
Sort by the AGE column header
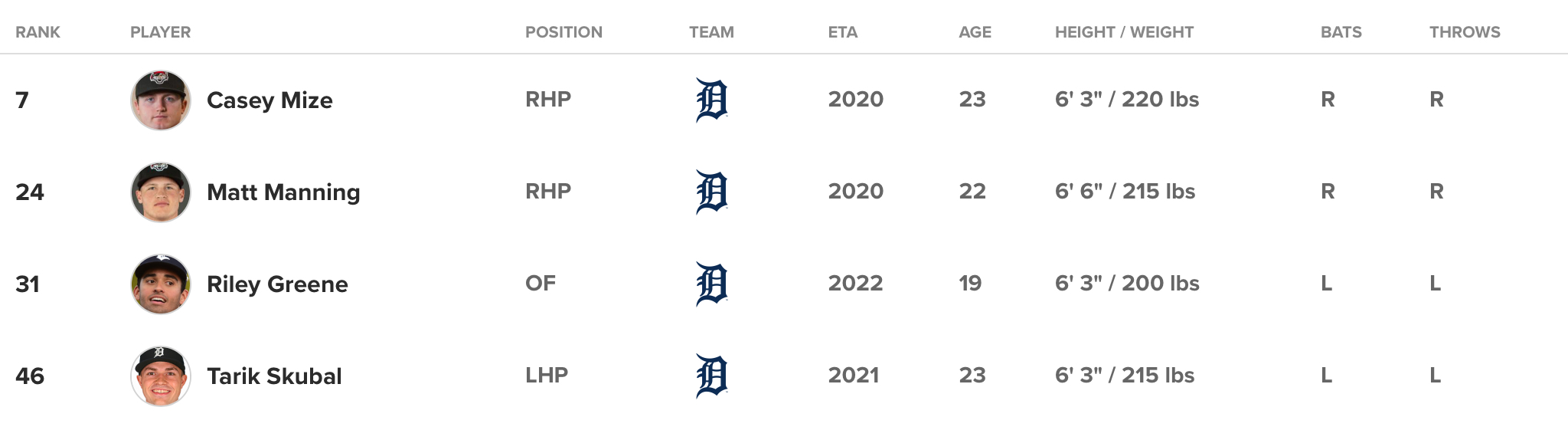[x=975, y=32]
